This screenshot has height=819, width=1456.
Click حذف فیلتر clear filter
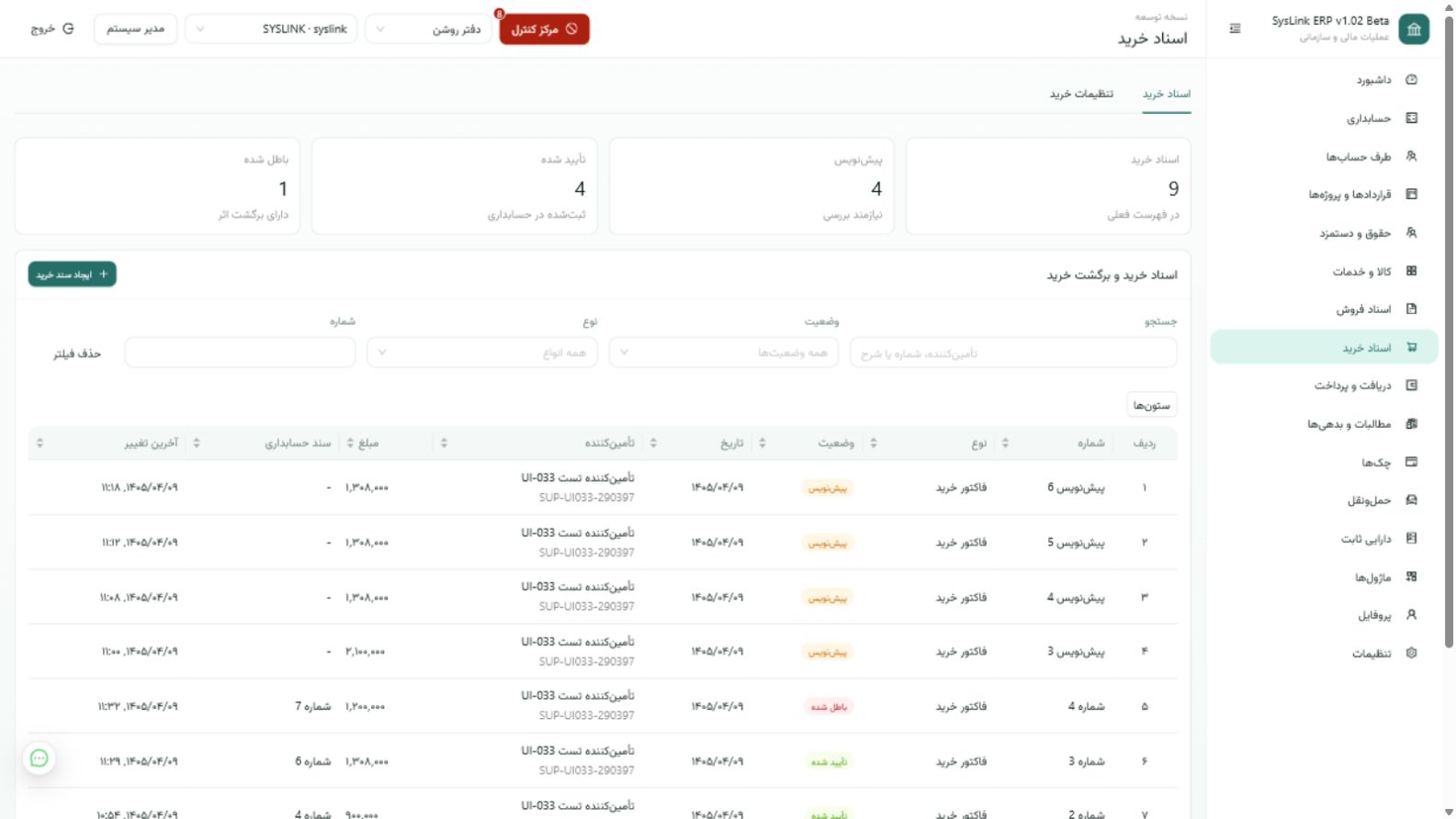(x=77, y=353)
